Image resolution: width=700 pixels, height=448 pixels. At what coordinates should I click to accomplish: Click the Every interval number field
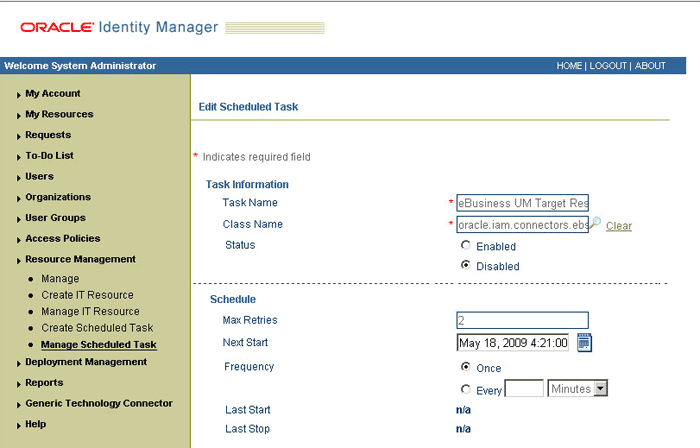coord(524,388)
